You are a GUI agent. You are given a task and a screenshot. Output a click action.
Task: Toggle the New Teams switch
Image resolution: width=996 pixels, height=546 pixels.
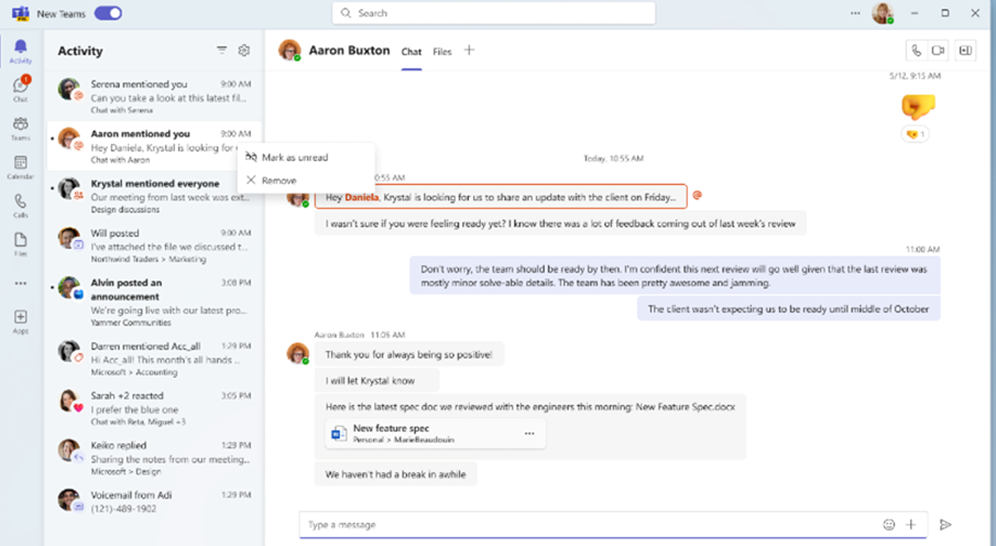[108, 13]
